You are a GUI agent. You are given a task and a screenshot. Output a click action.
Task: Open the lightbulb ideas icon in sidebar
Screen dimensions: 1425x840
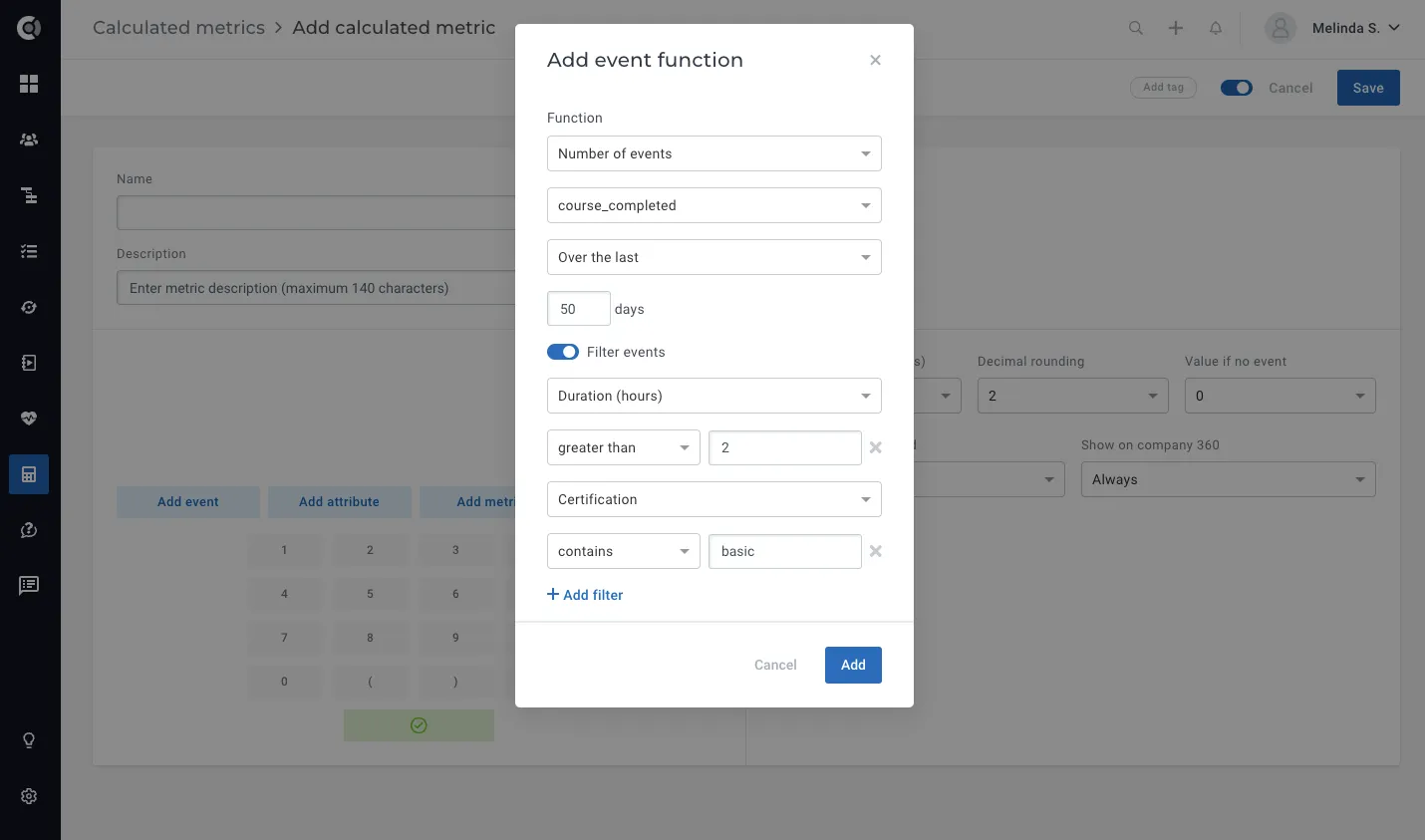pyautogui.click(x=29, y=740)
